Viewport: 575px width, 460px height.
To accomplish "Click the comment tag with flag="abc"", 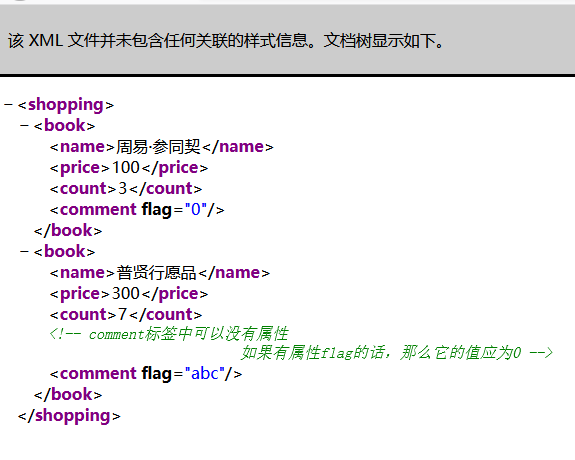I will click(146, 374).
